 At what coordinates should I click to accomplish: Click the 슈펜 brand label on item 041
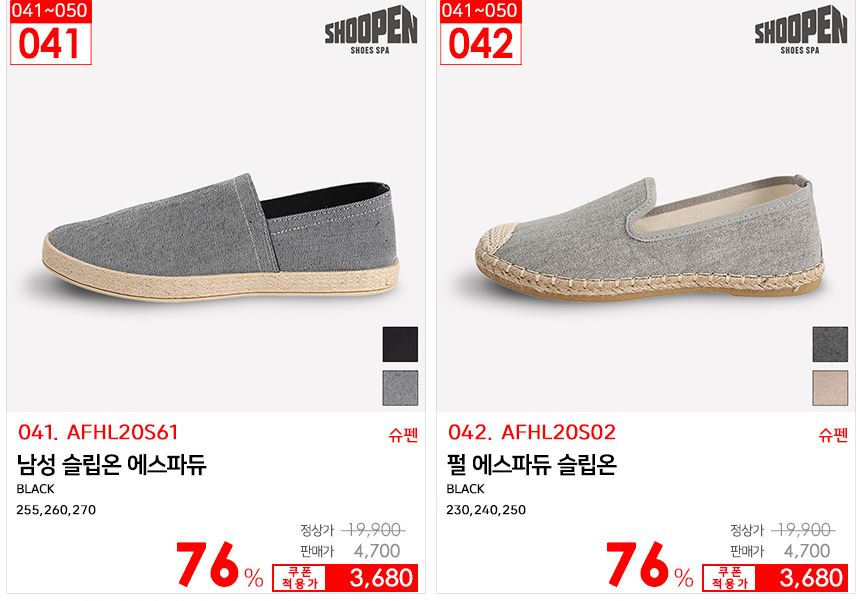coord(403,435)
